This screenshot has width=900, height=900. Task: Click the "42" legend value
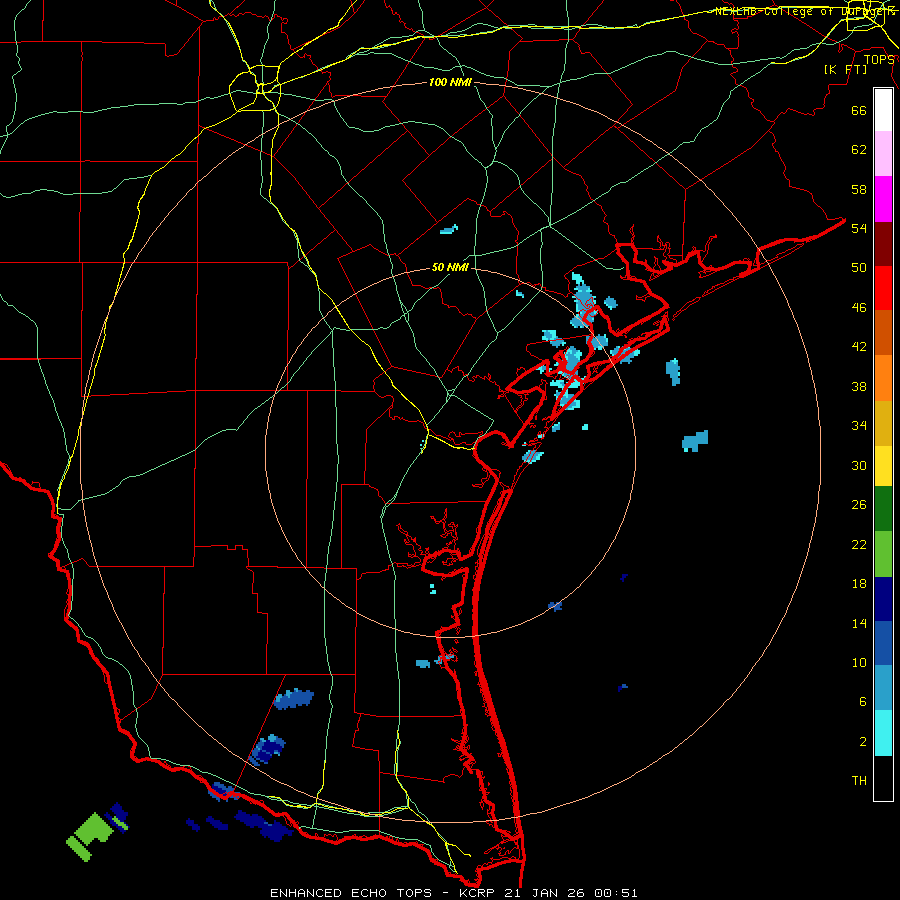point(859,346)
